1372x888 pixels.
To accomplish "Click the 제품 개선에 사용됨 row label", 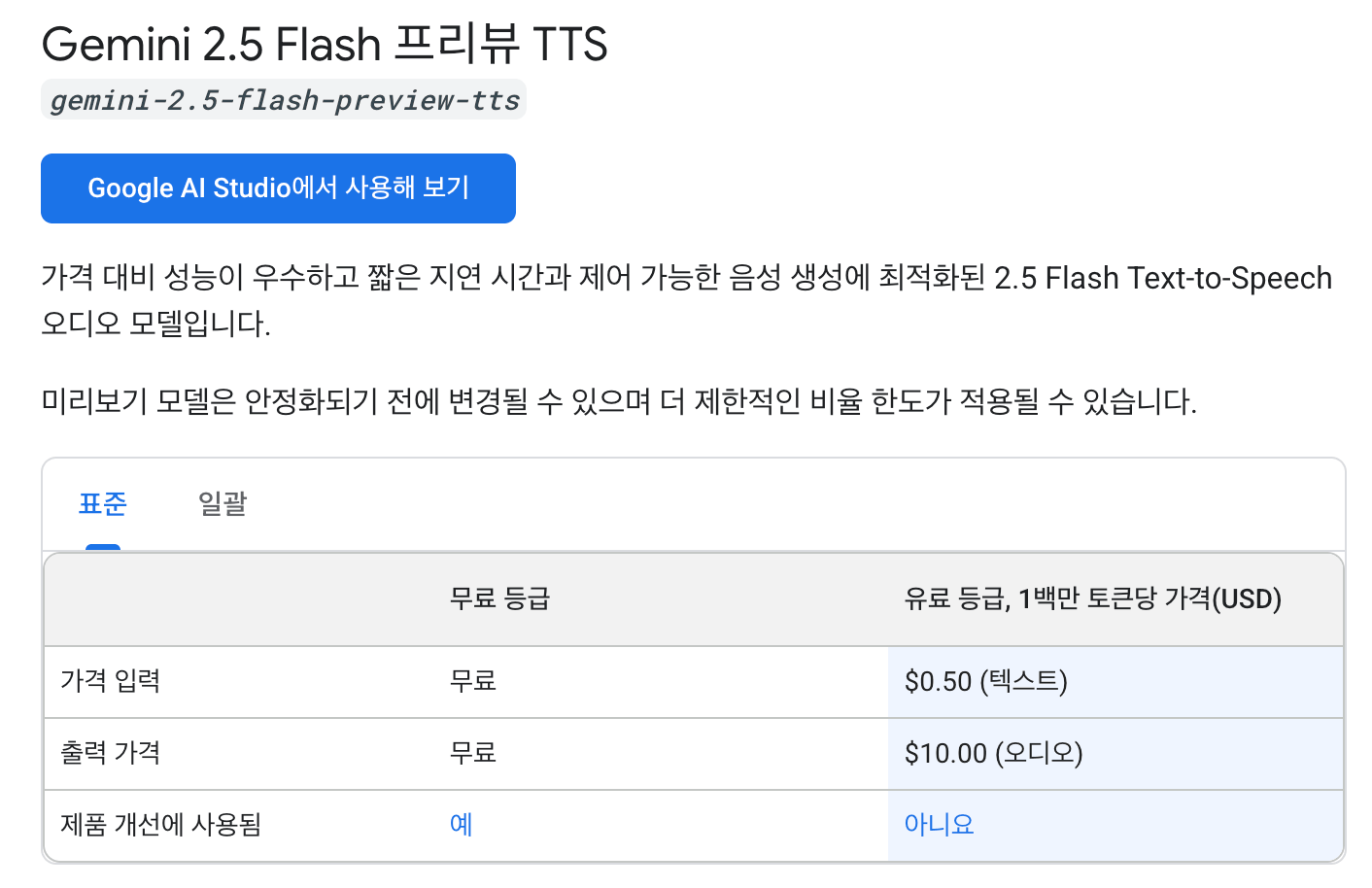I will coord(161,825).
